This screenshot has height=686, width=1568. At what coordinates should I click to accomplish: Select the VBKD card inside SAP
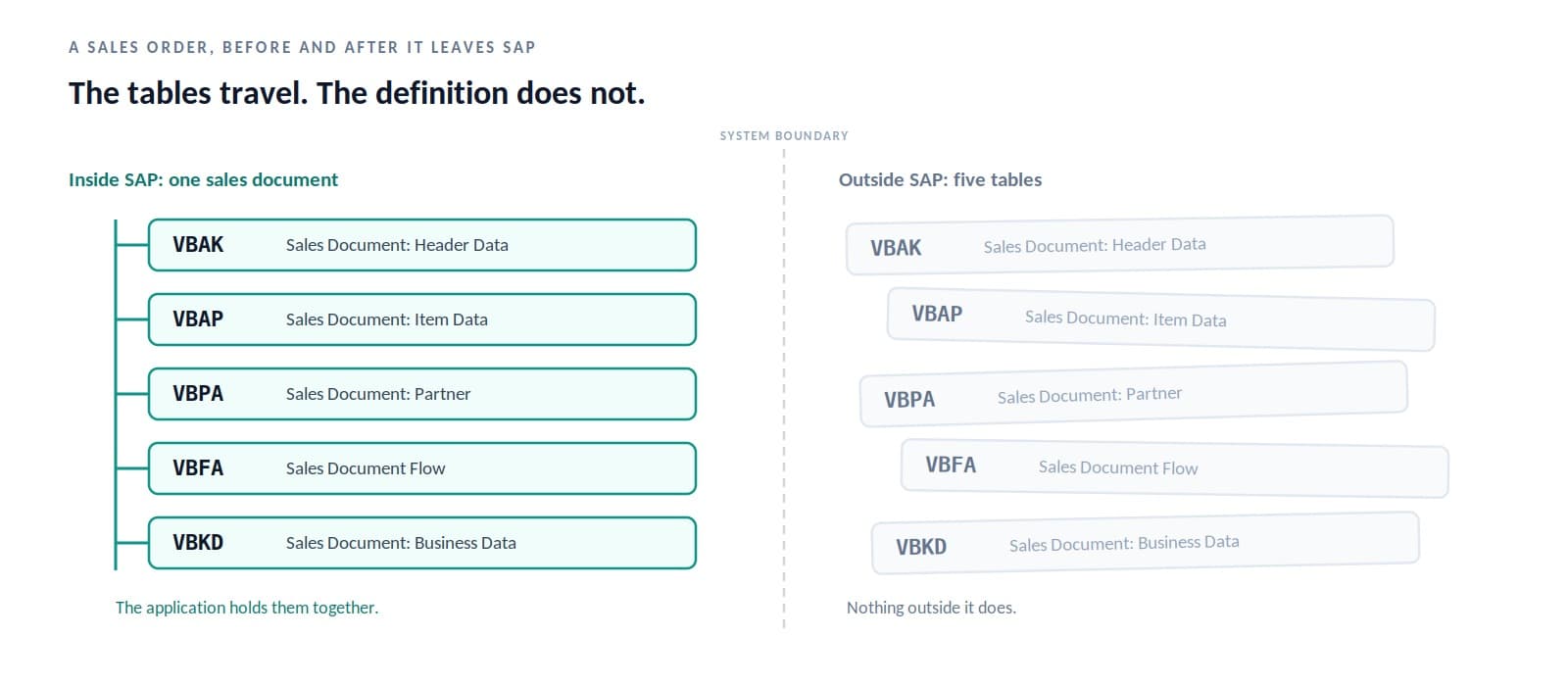(x=422, y=543)
